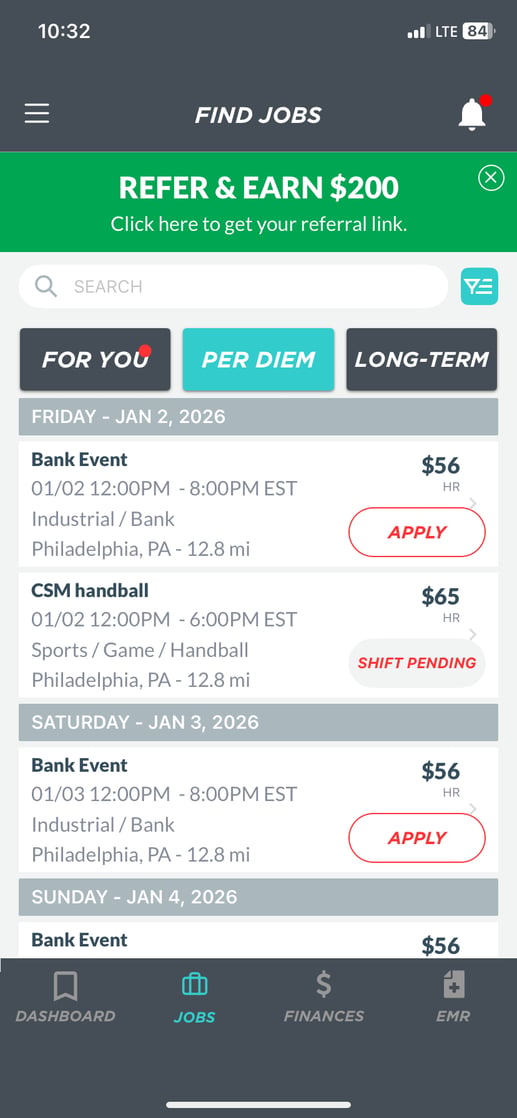The height and width of the screenshot is (1118, 517).
Task: Select the Per Diem tab
Action: coord(258,359)
